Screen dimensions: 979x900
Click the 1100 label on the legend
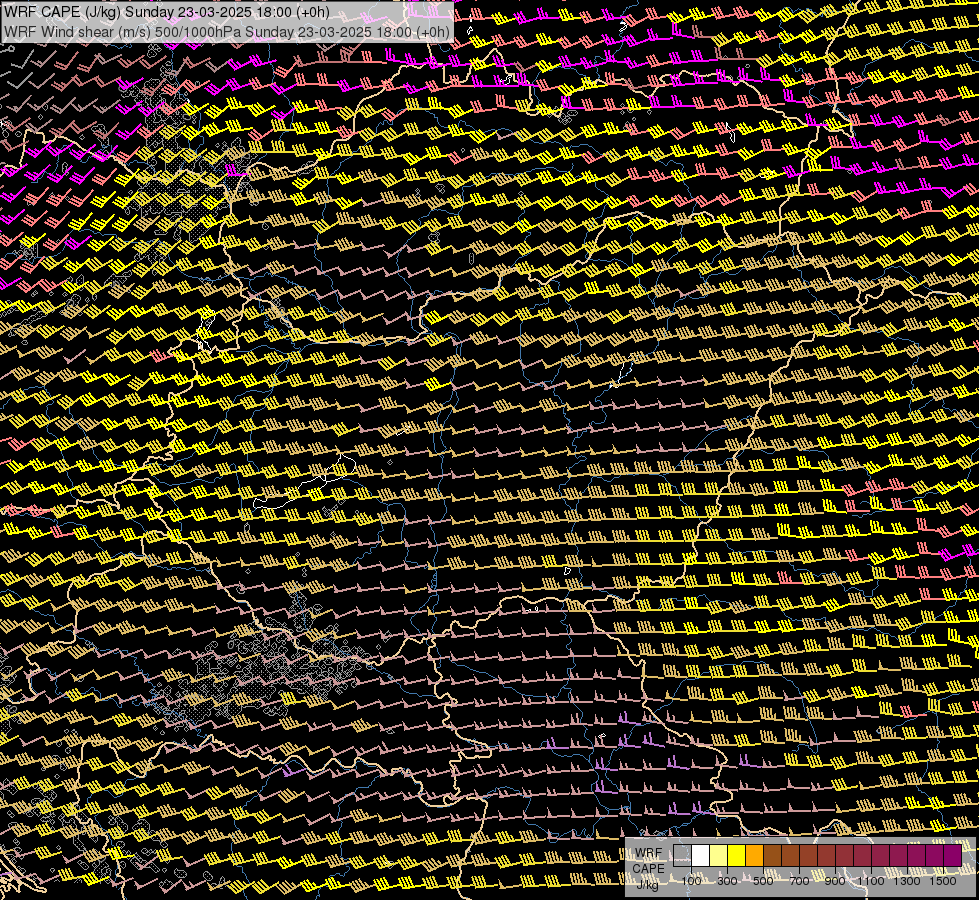click(870, 881)
